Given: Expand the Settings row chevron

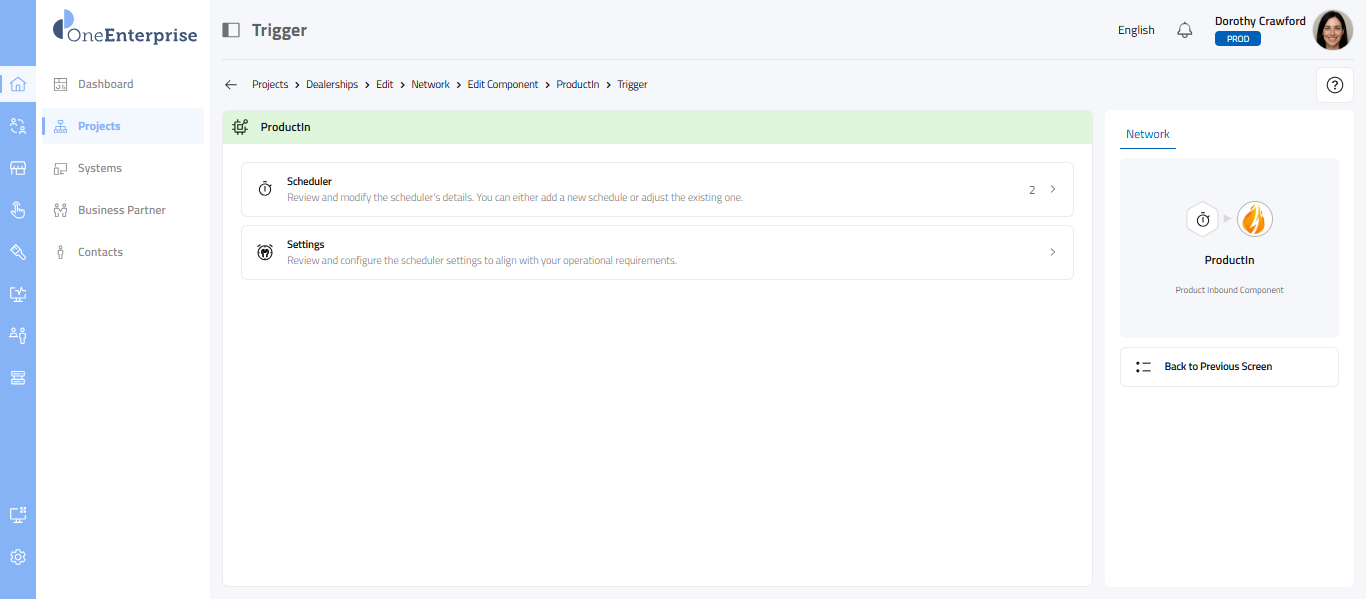Looking at the screenshot, I should point(1052,252).
